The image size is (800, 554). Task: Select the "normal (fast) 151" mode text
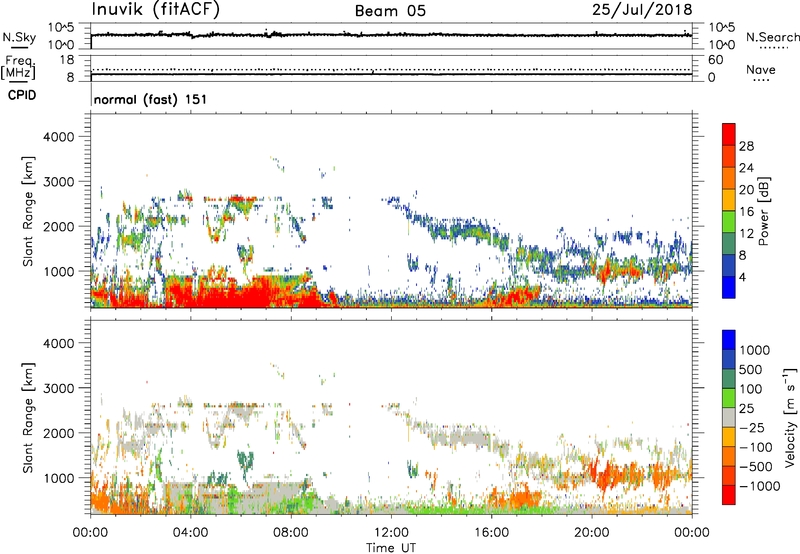click(151, 99)
